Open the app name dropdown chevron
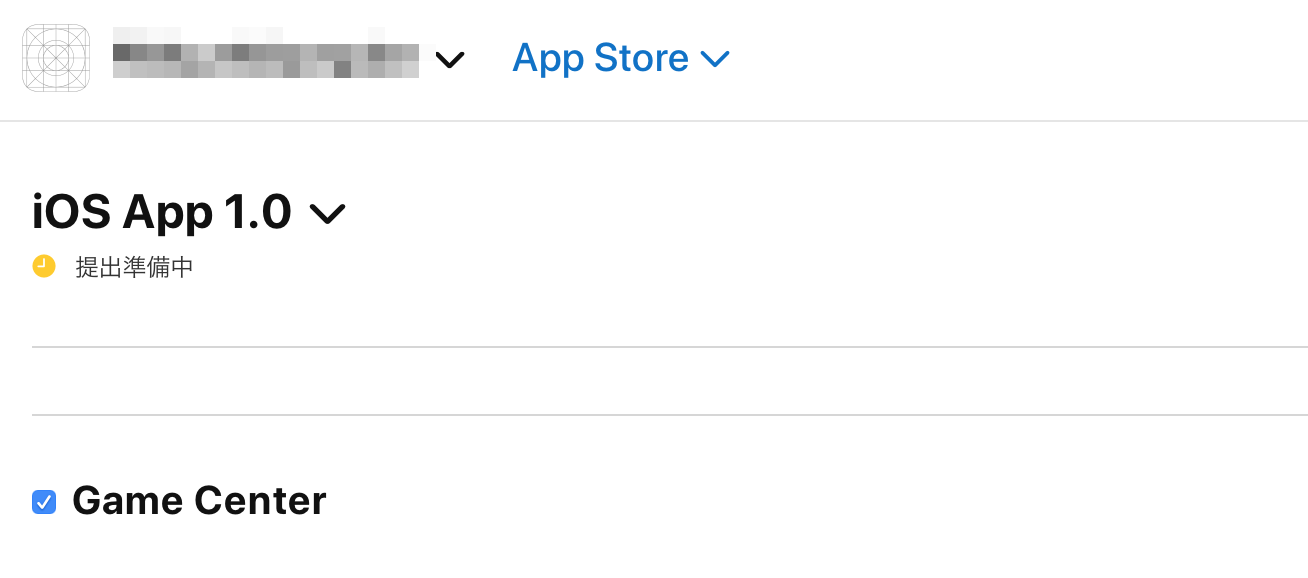The image size is (1308, 578). (450, 60)
